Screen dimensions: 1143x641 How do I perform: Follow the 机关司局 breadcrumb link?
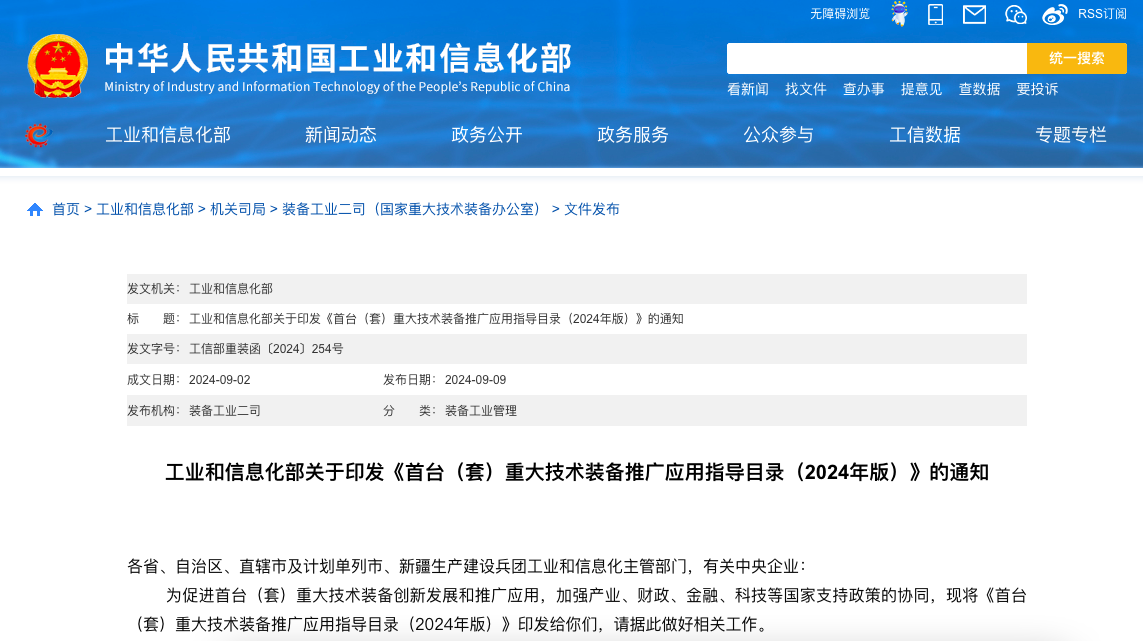238,209
